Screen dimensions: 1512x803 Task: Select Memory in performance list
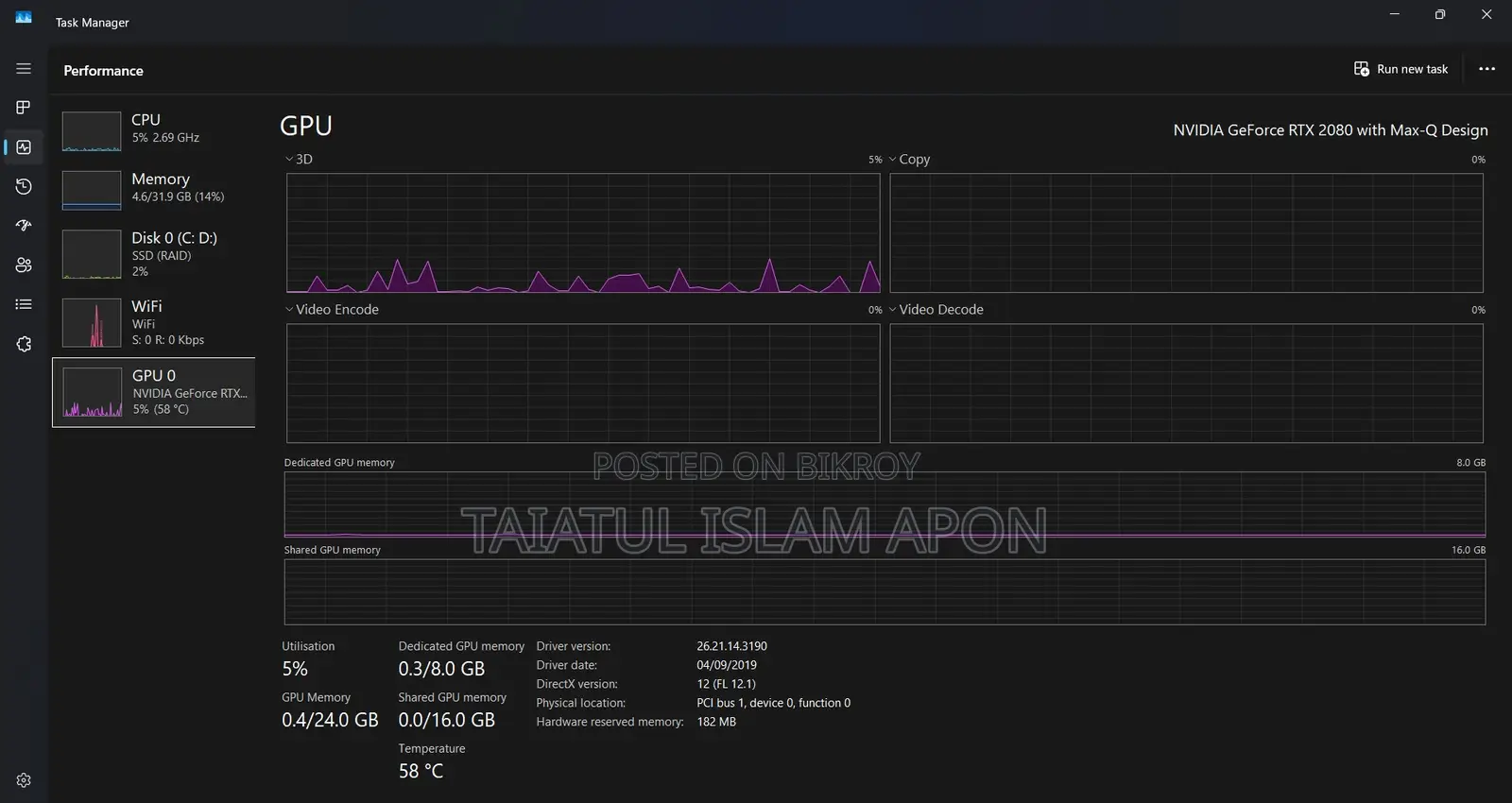pyautogui.click(x=153, y=189)
